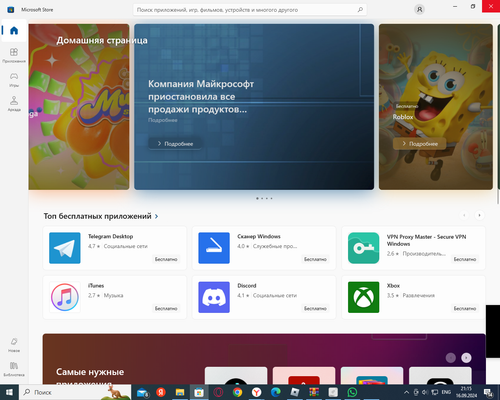
Task: Go to the Игры section in the sidebar
Action: tap(14, 80)
